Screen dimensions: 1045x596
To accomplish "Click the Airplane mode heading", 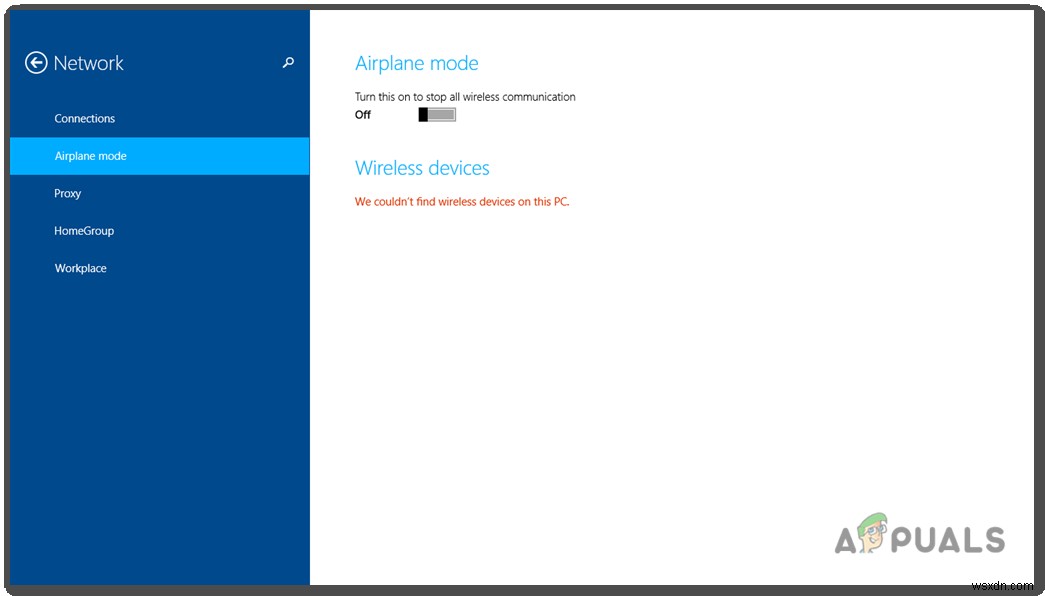I will pos(417,63).
